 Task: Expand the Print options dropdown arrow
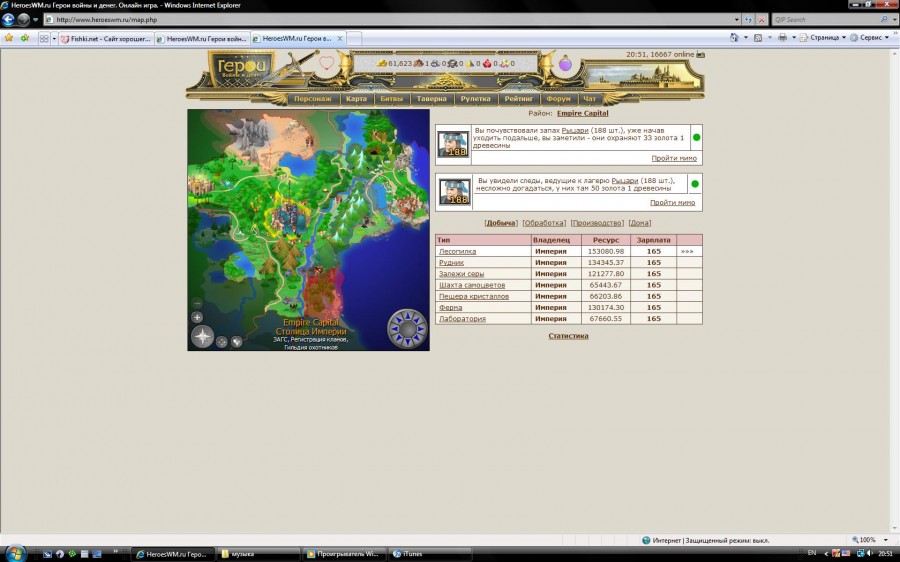point(794,37)
